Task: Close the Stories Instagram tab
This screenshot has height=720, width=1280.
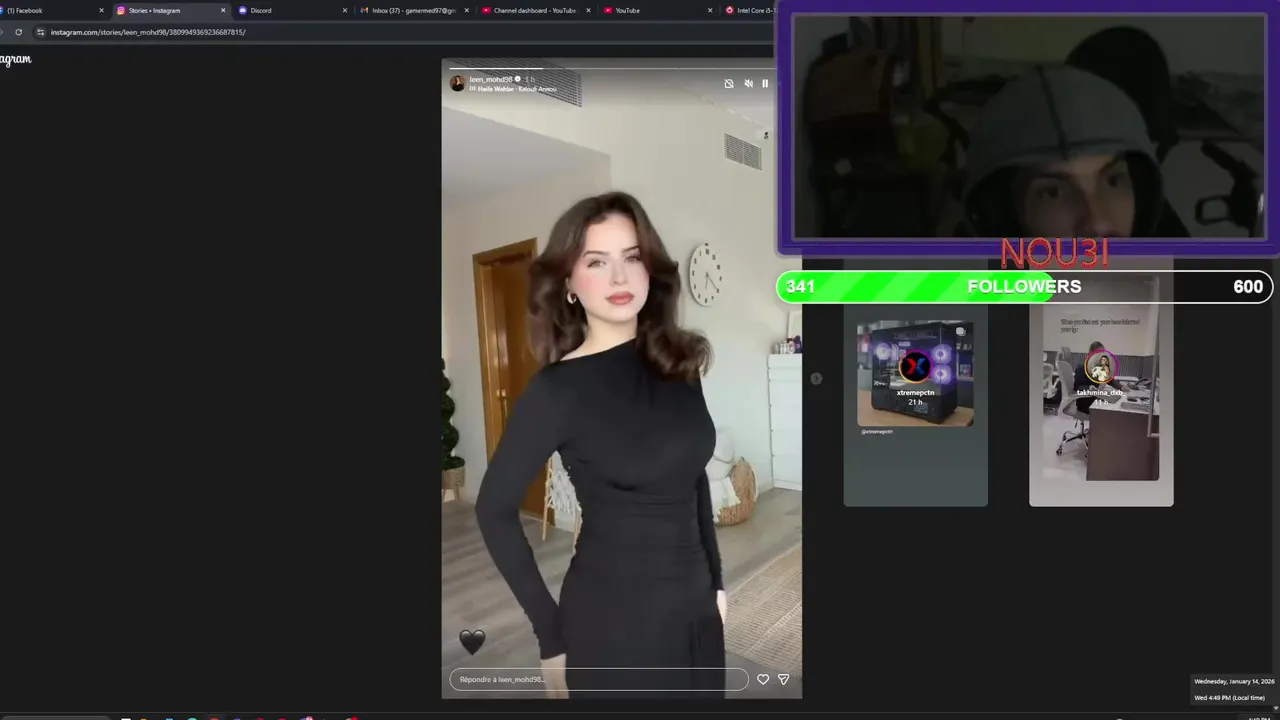Action: pyautogui.click(x=223, y=10)
